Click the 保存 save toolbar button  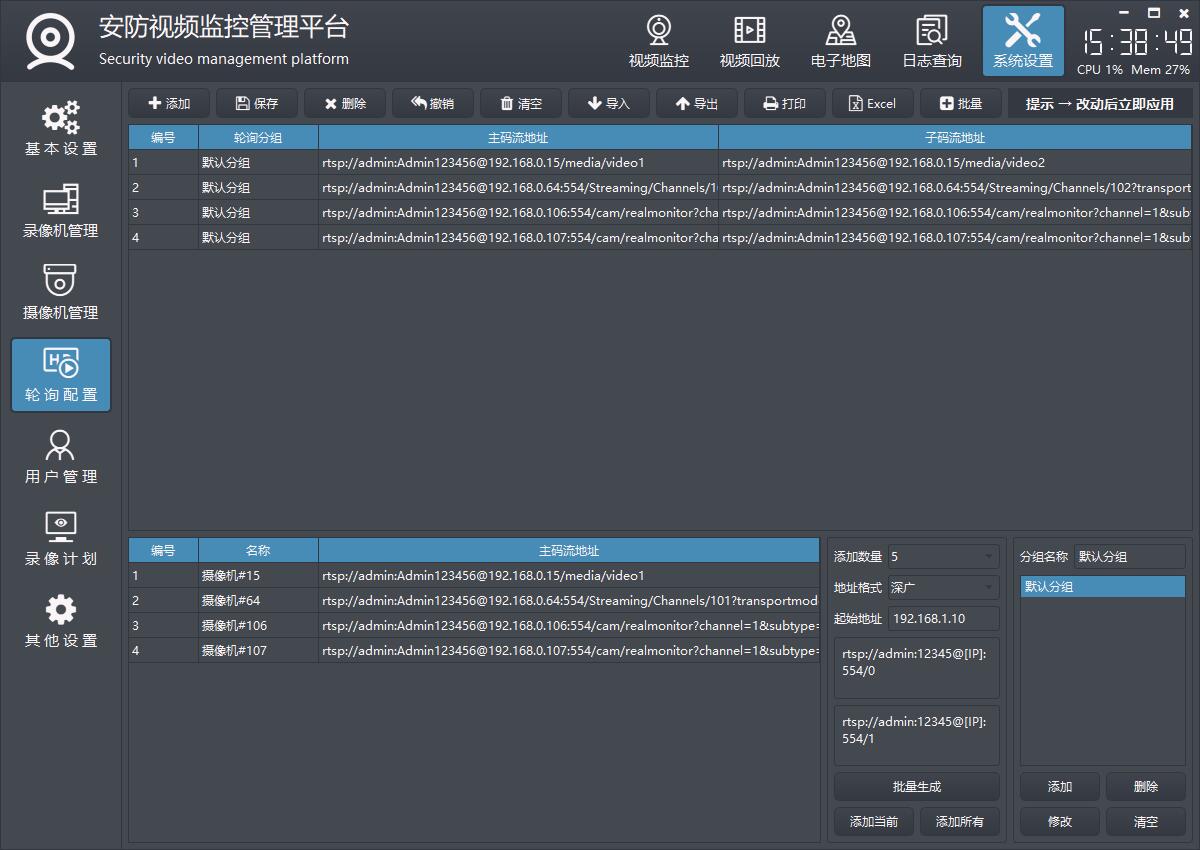pos(256,104)
